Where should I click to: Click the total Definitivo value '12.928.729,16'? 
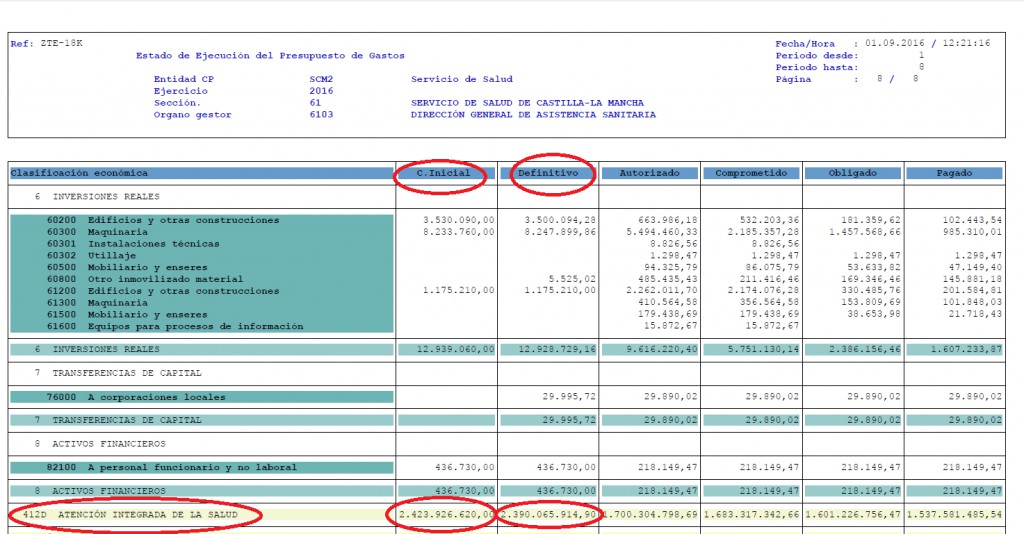pyautogui.click(x=557, y=349)
